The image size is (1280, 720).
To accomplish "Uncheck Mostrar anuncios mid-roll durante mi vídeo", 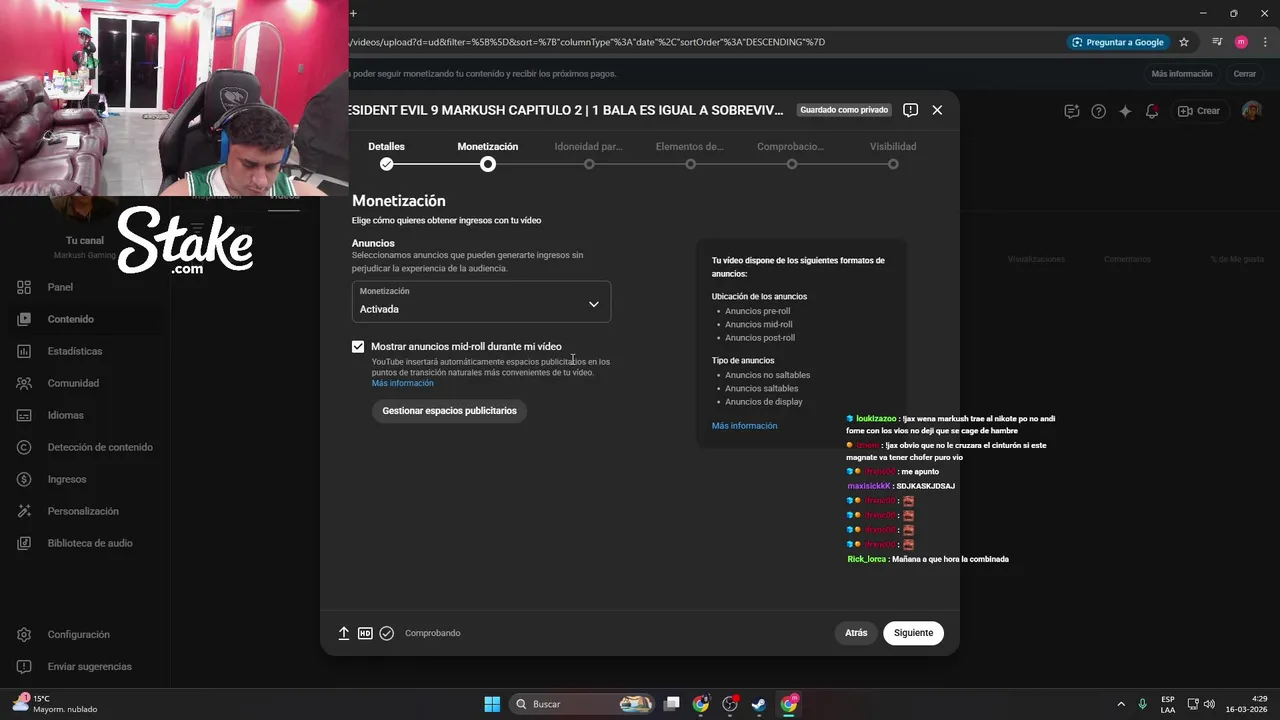I will (358, 347).
